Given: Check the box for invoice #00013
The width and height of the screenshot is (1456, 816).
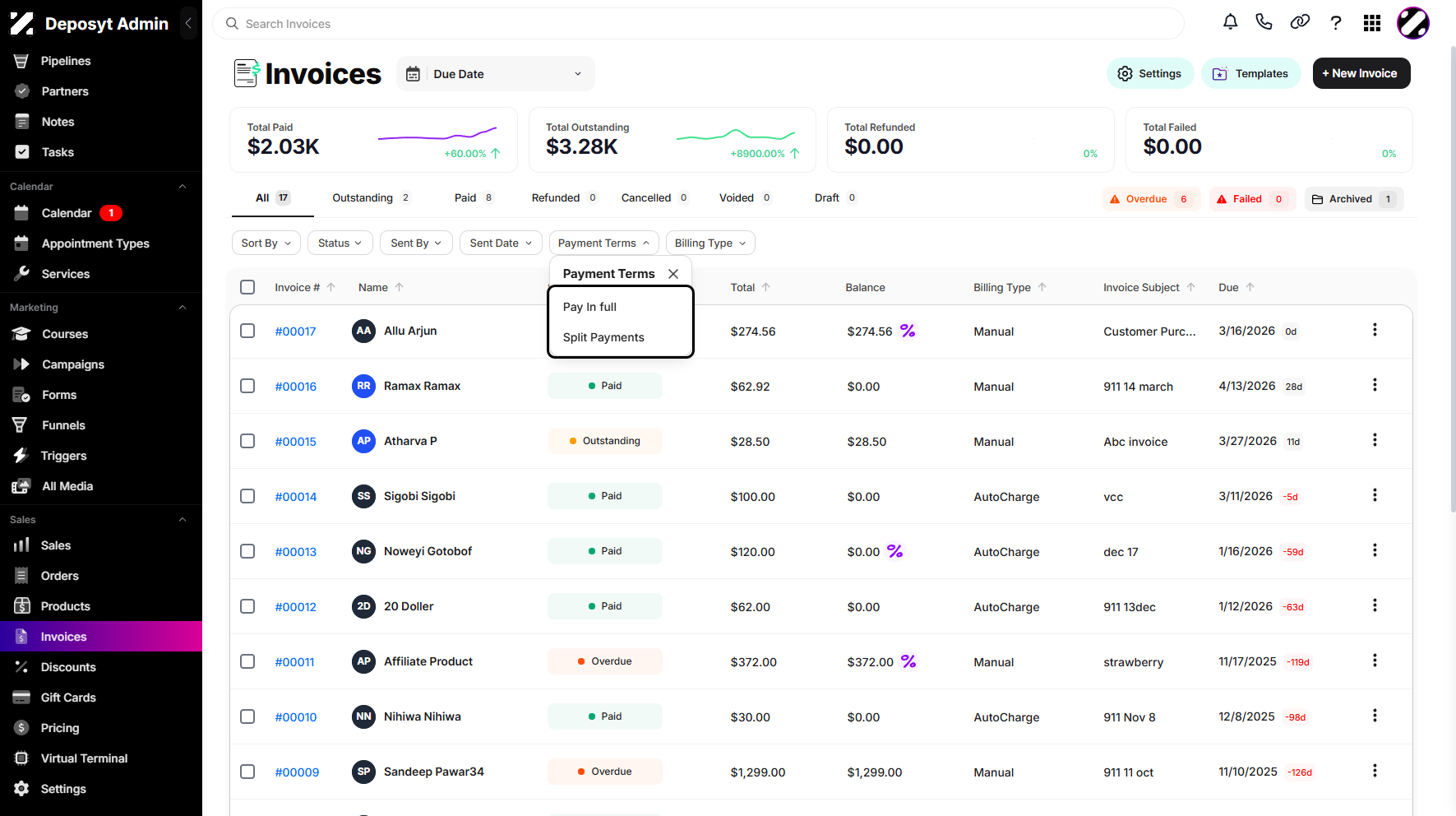Looking at the screenshot, I should 247,551.
